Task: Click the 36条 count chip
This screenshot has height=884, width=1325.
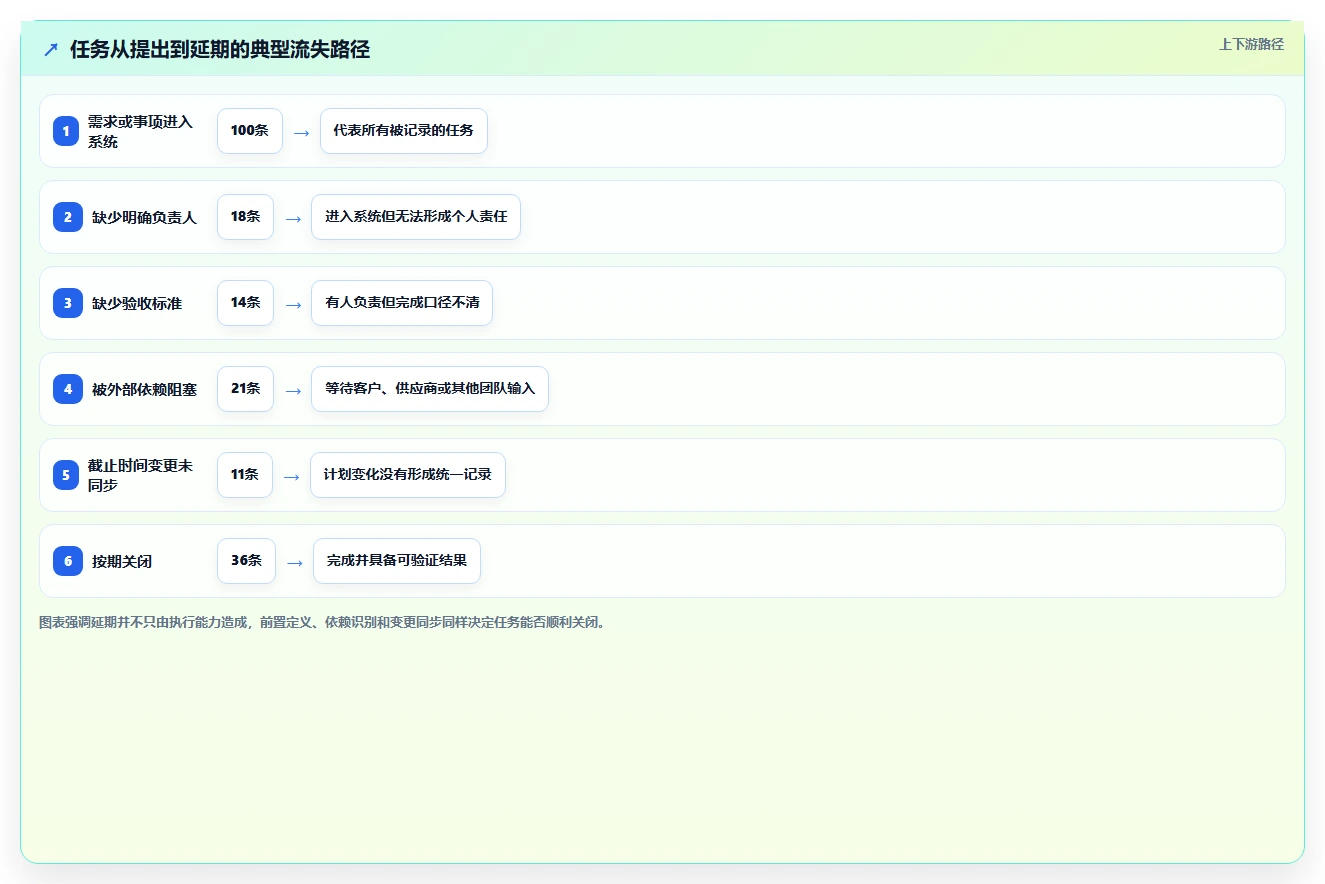Action: coord(246,561)
